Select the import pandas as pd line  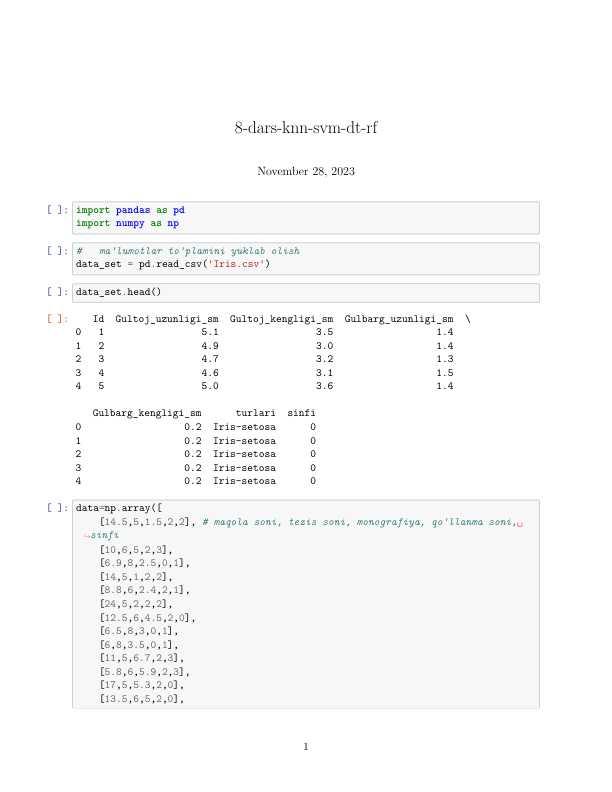[130, 211]
